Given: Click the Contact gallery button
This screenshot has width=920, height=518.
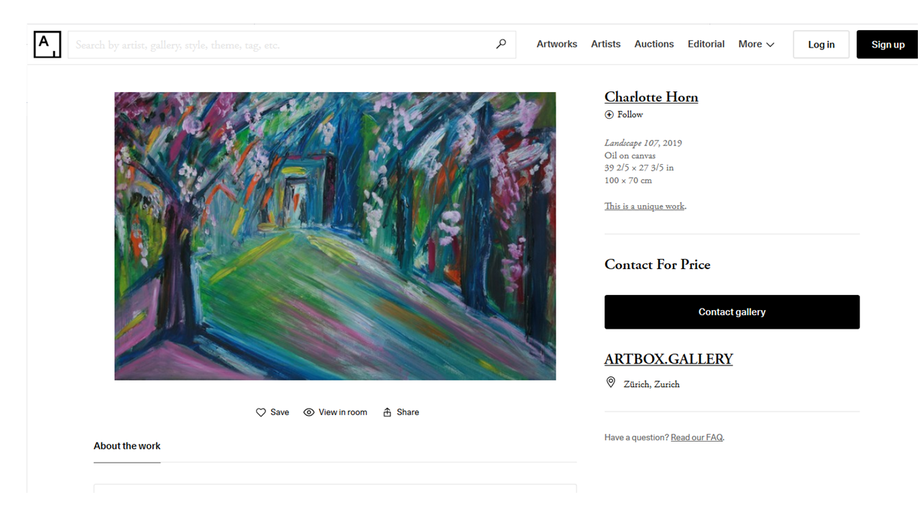Looking at the screenshot, I should [732, 312].
